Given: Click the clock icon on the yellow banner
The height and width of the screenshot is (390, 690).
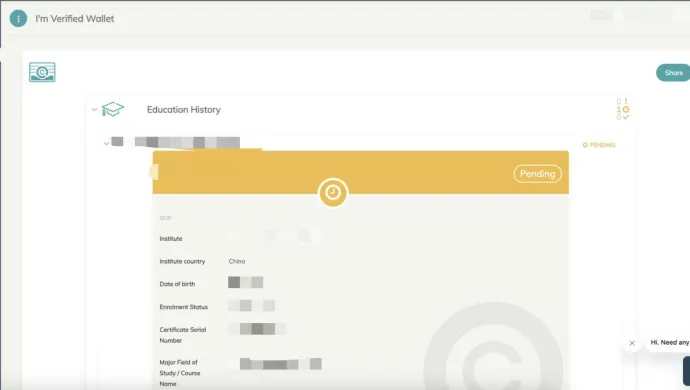Looking at the screenshot, I should pos(333,192).
